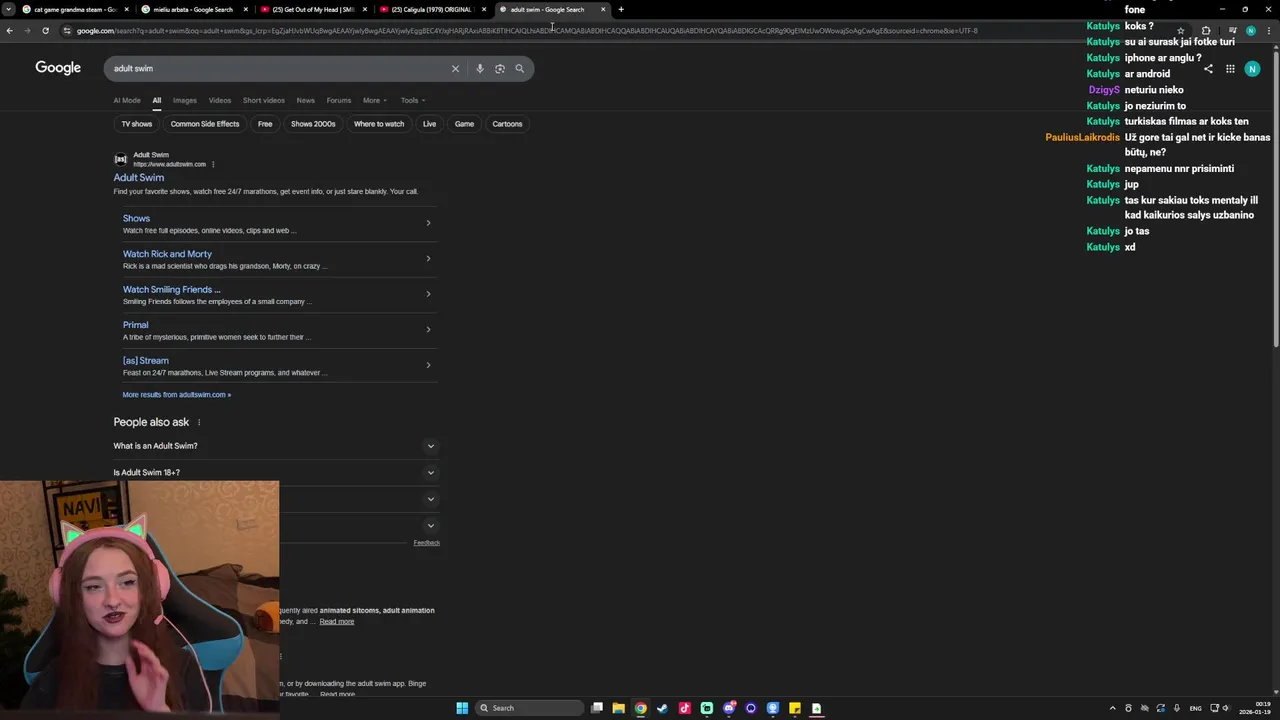Viewport: 1280px width, 720px height.
Task: Select the 'Free' filter chip
Action: [265, 124]
